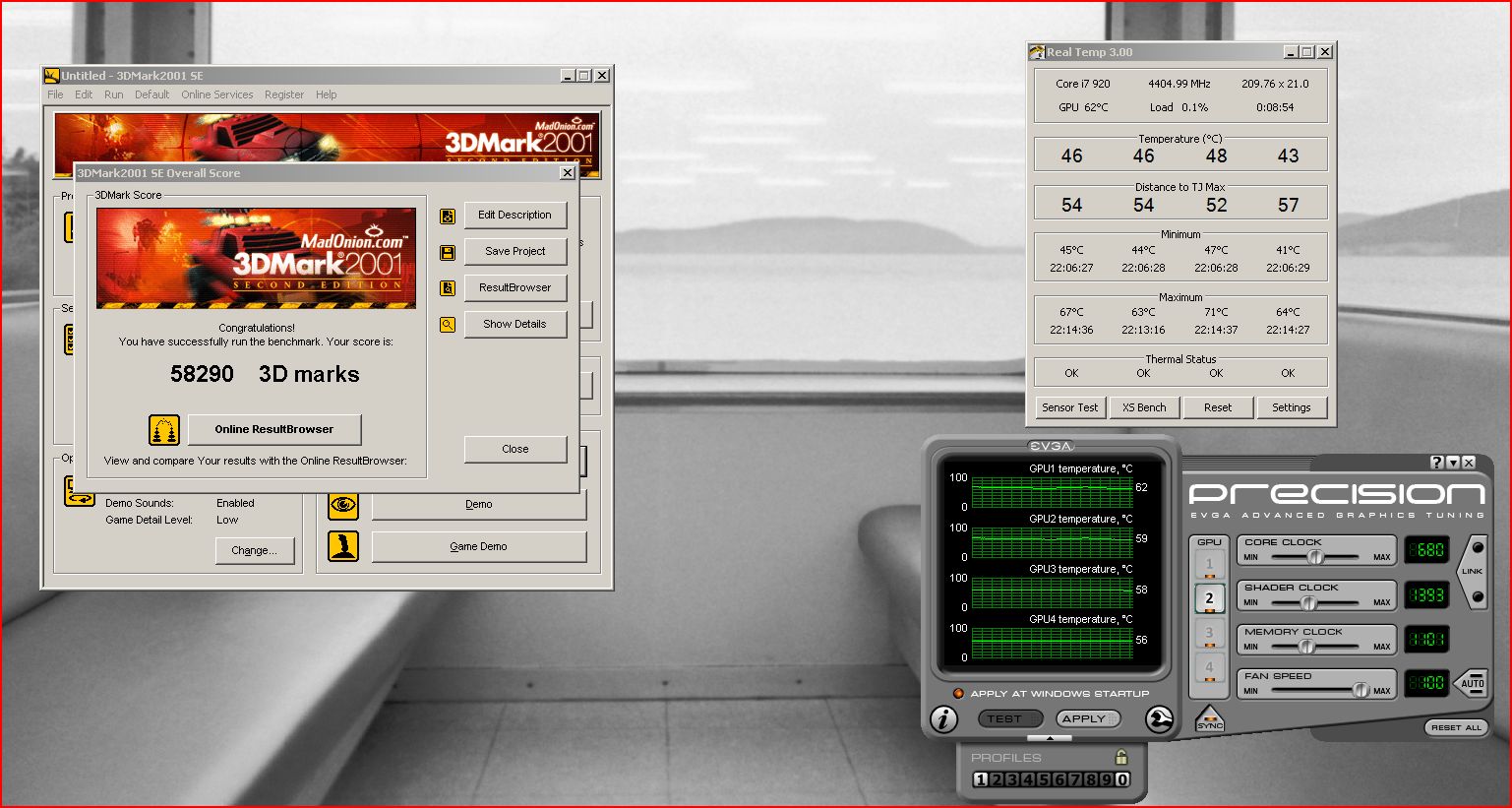Click Close in the Overall Score dialog

coord(515,450)
